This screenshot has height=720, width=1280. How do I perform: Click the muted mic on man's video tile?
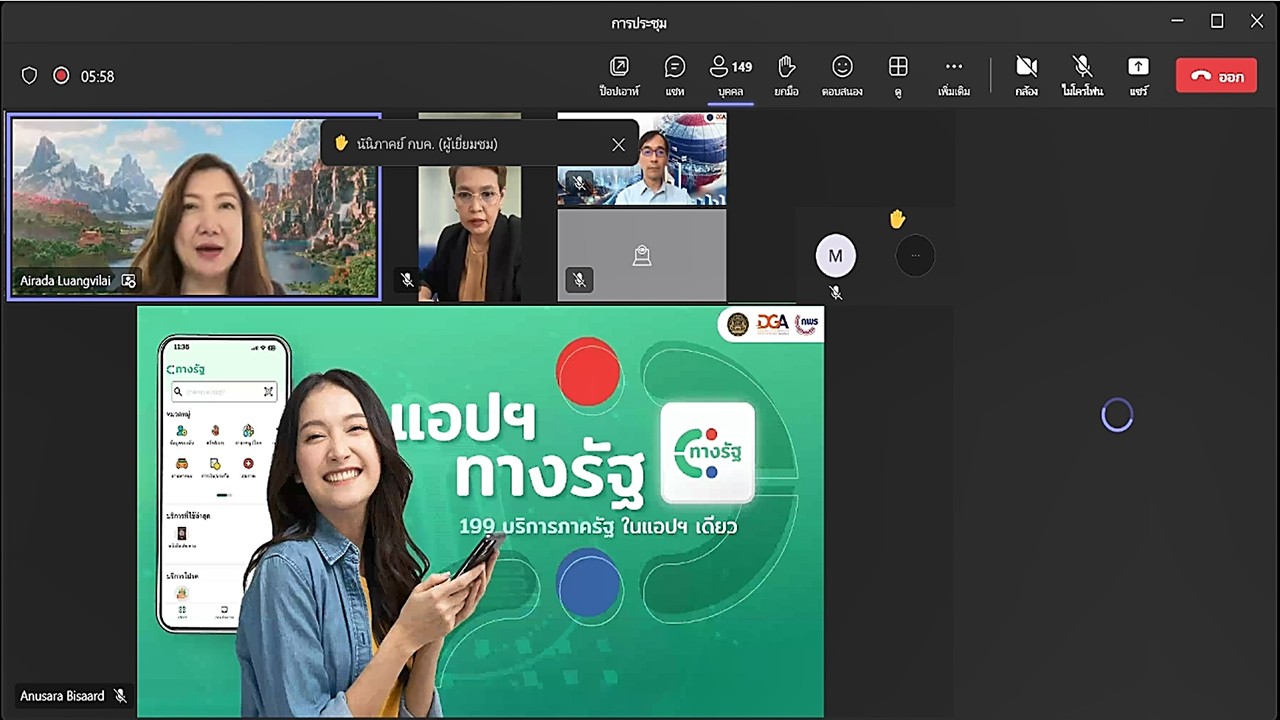pos(579,184)
